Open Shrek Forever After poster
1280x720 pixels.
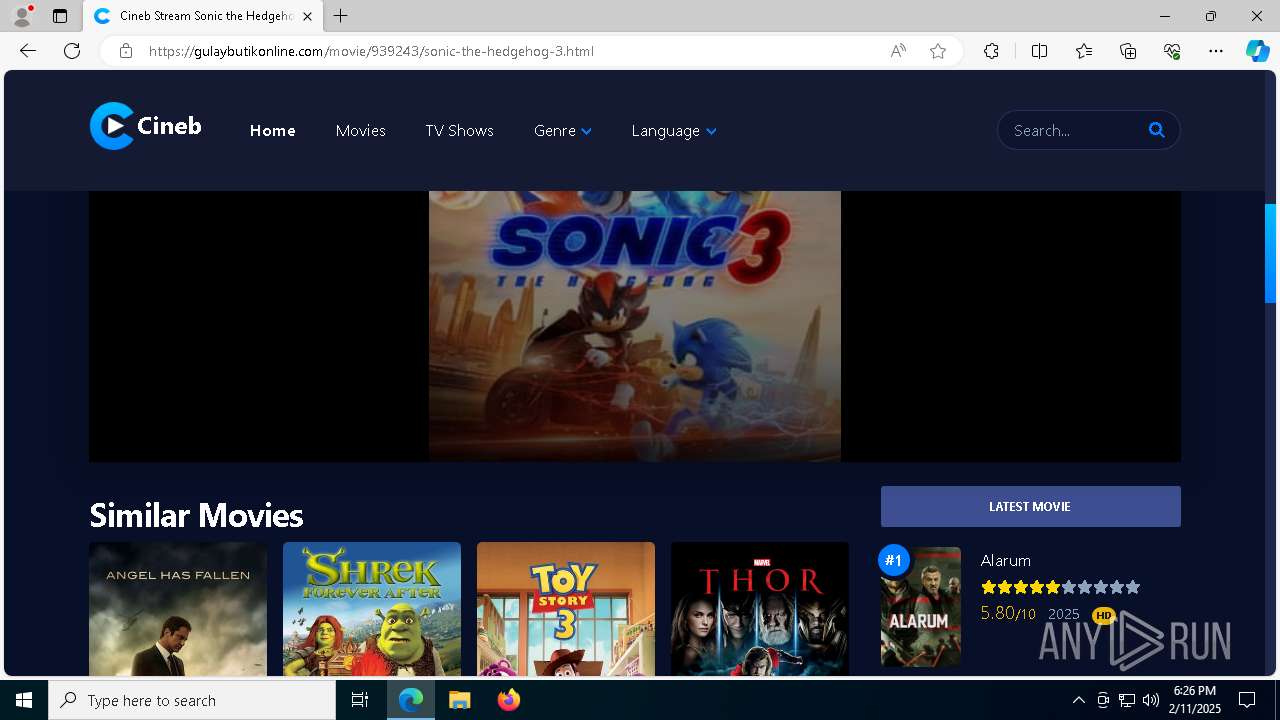click(372, 609)
